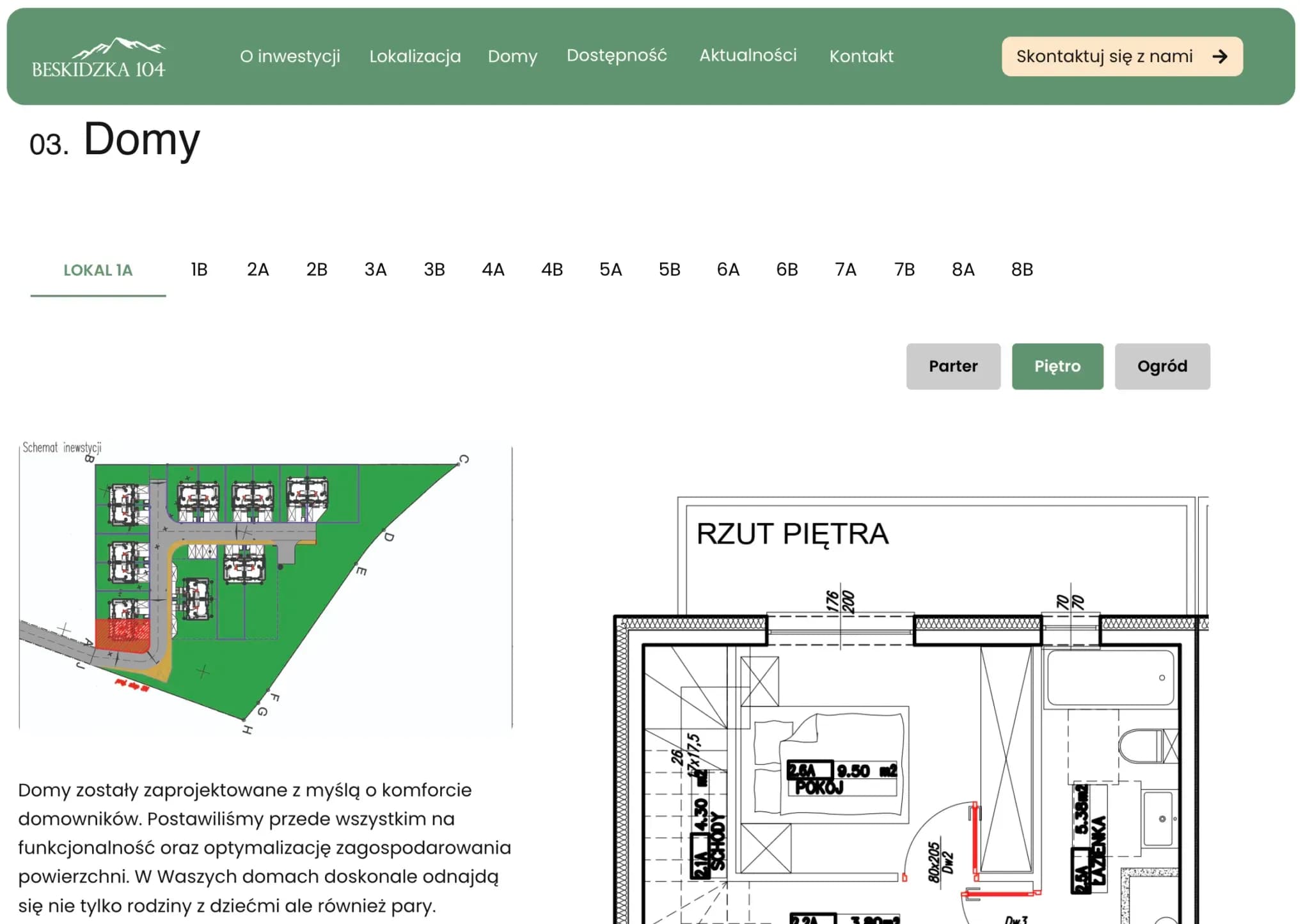The width and height of the screenshot is (1310, 924).
Task: Switch to unit 5B
Action: [x=670, y=270]
